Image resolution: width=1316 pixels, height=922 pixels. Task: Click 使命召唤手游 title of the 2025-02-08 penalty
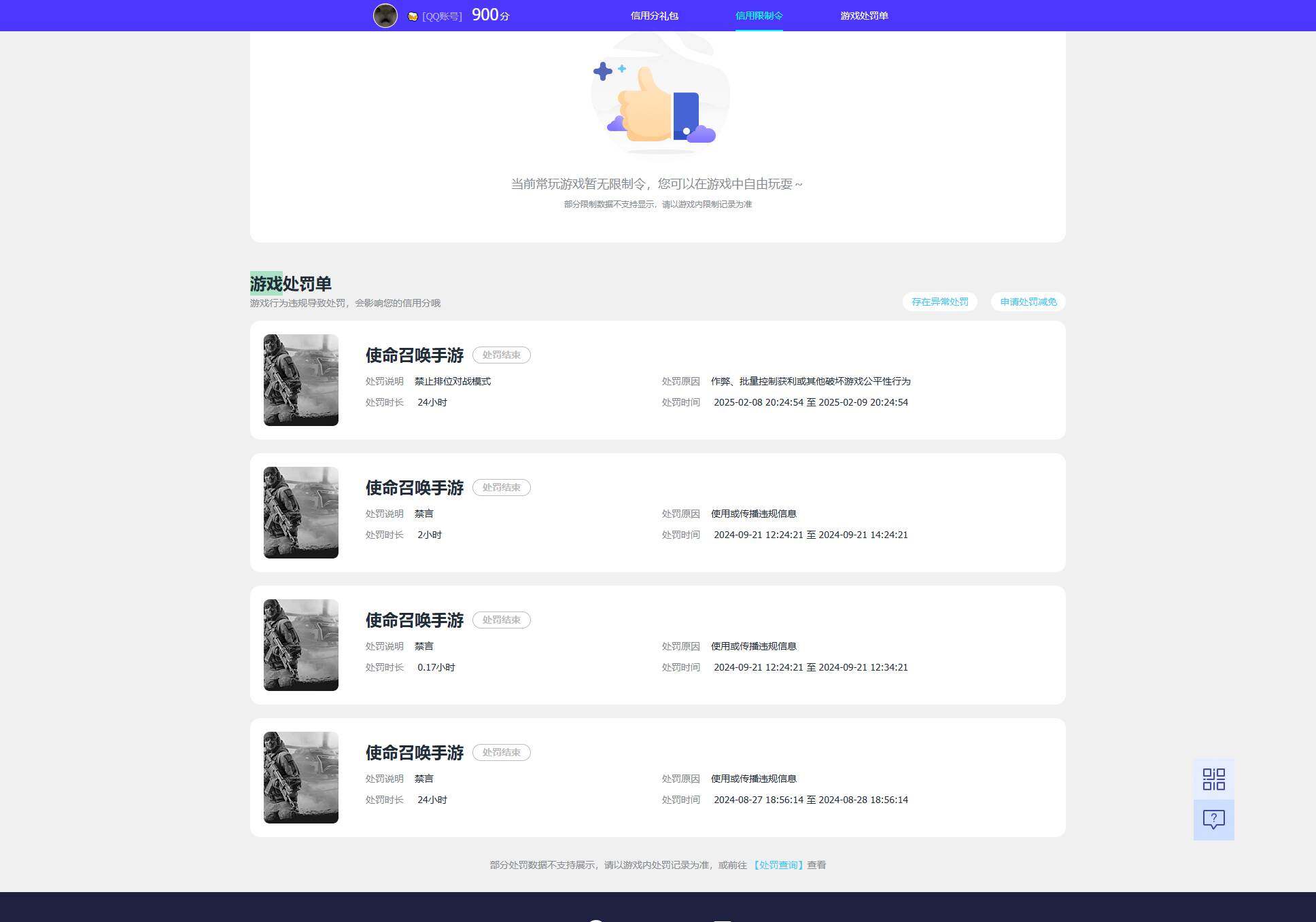(x=415, y=355)
